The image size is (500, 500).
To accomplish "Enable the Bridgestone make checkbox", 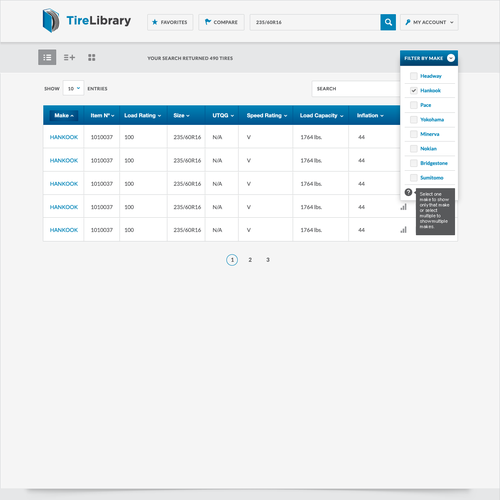I will coord(414,163).
